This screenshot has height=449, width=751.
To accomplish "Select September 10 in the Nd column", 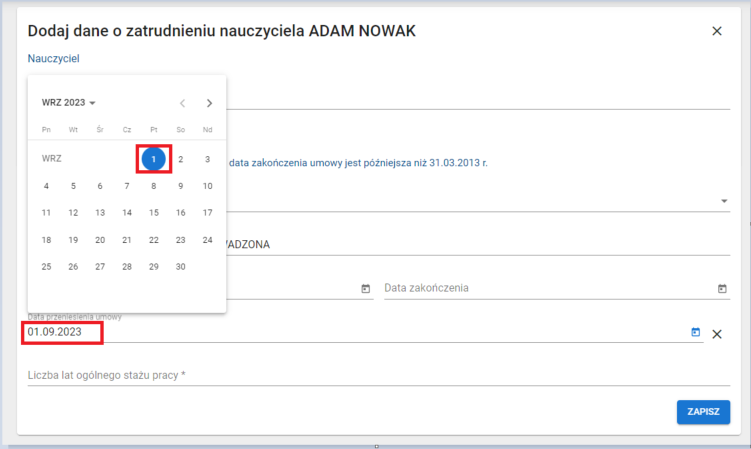I will point(207,186).
